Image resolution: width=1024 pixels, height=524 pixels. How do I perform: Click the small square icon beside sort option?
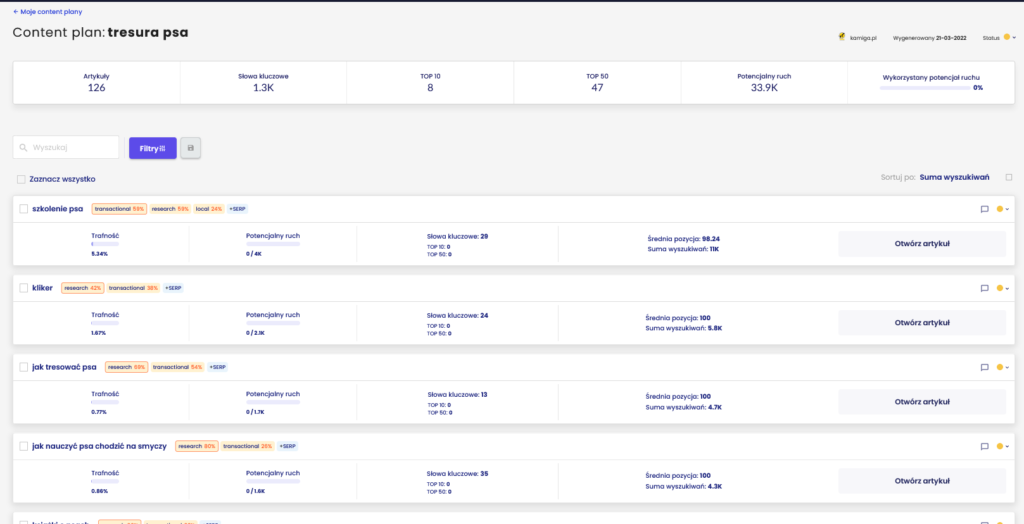coord(1008,177)
